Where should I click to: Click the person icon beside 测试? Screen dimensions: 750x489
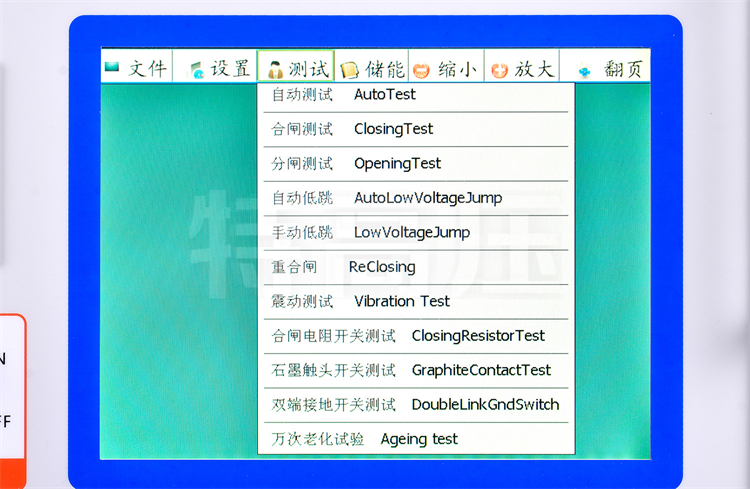point(274,69)
